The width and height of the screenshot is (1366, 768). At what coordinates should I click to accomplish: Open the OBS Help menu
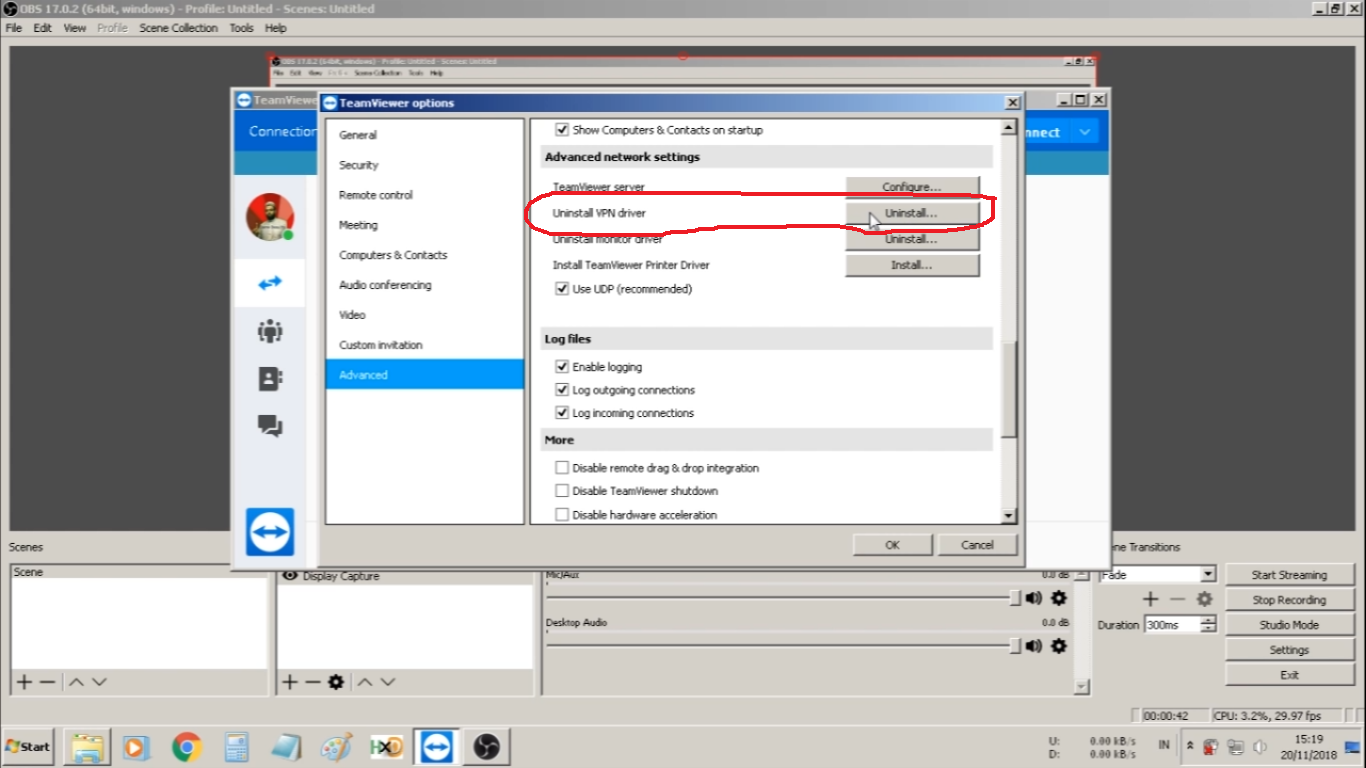pyautogui.click(x=276, y=28)
